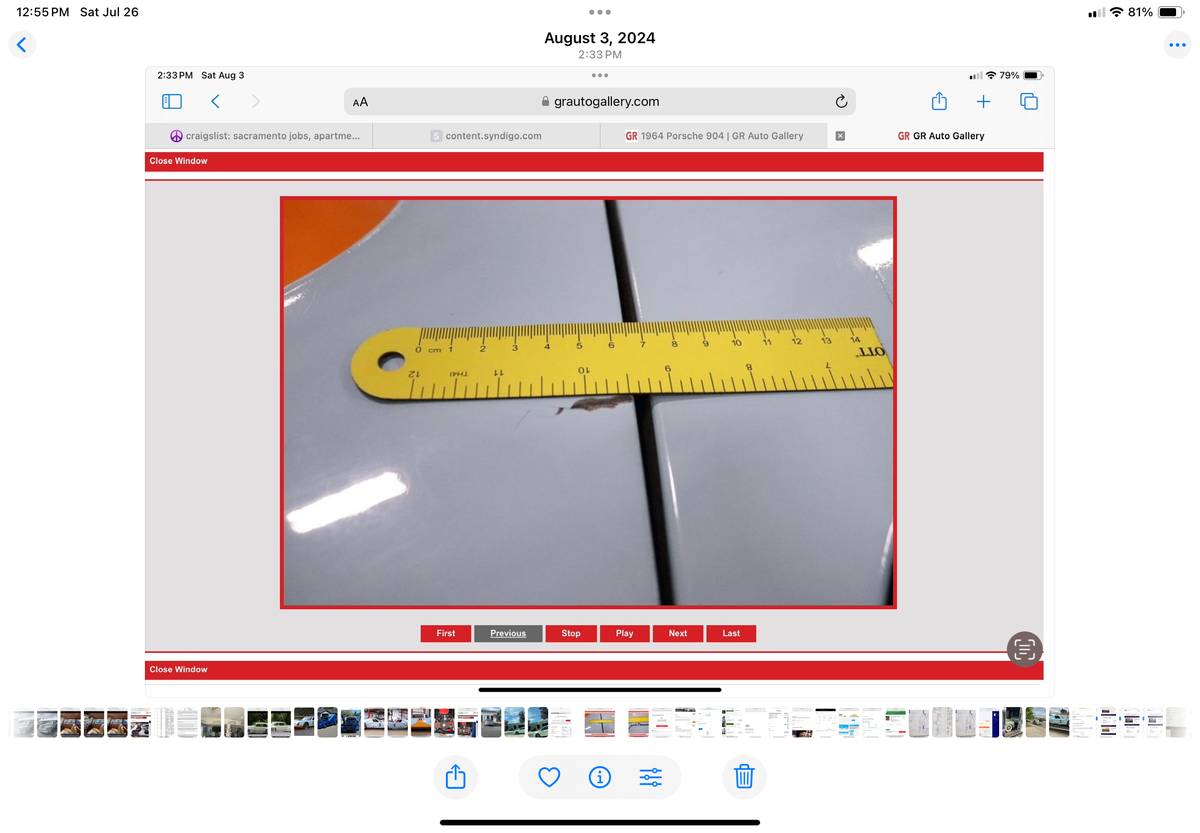Select the enlarged current thumbnail in the filmstrip

click(x=600, y=722)
